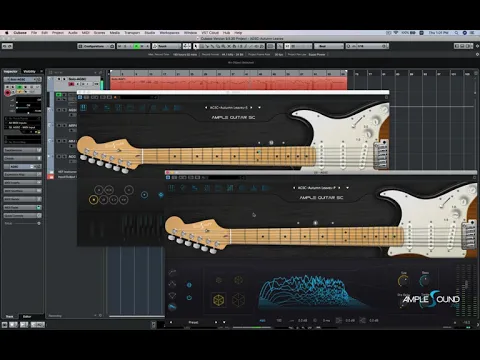The image size is (480, 360).
Task: Select the large dark cube icon beside the yellow cube
Action: point(238,300)
